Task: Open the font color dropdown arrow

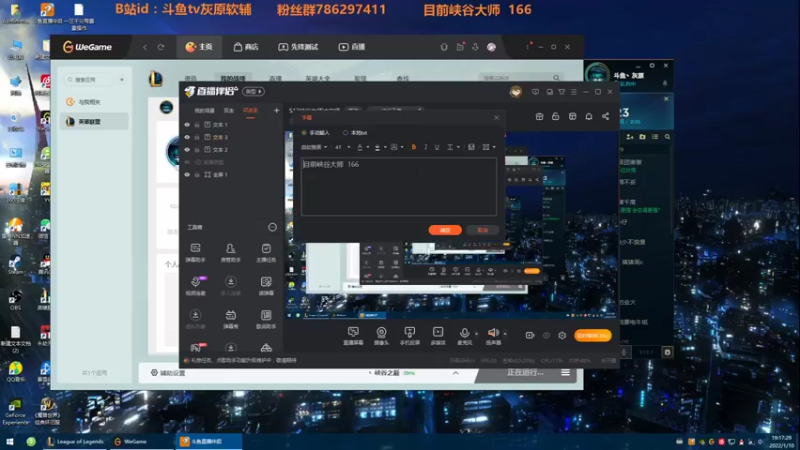Action: 368,147
